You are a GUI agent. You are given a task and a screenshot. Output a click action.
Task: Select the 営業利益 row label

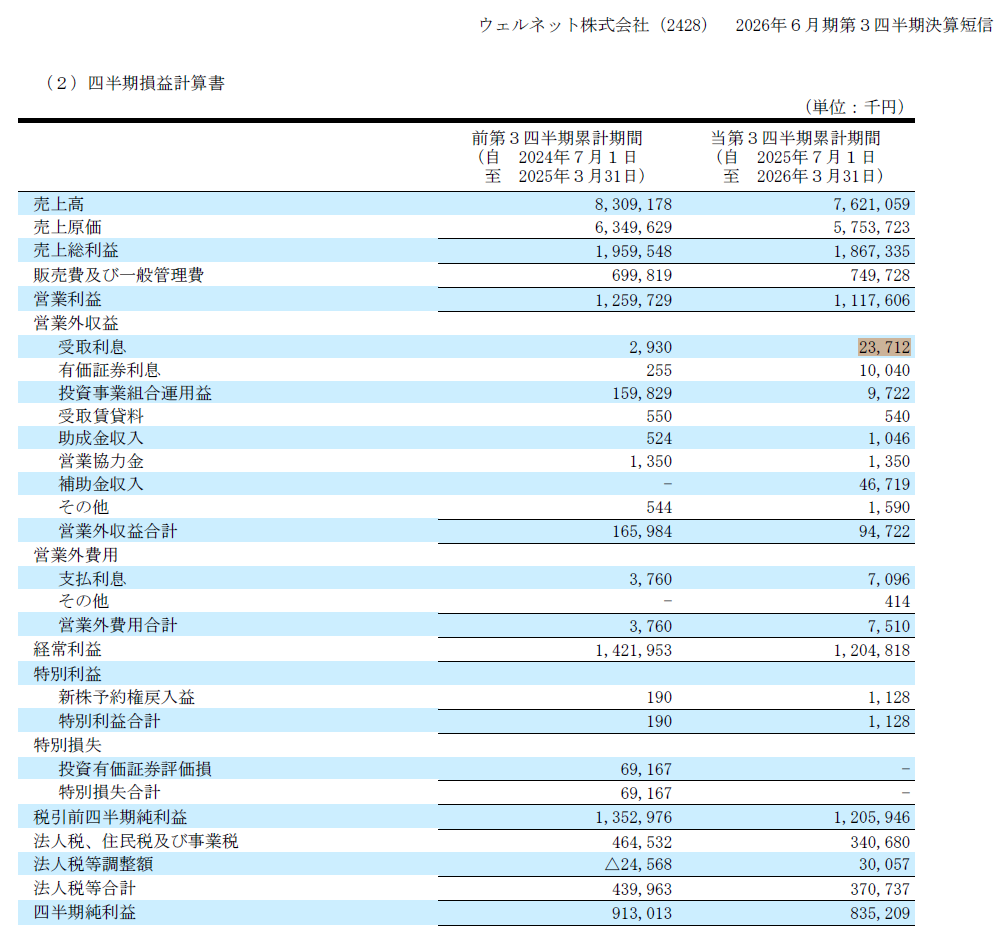[67, 299]
